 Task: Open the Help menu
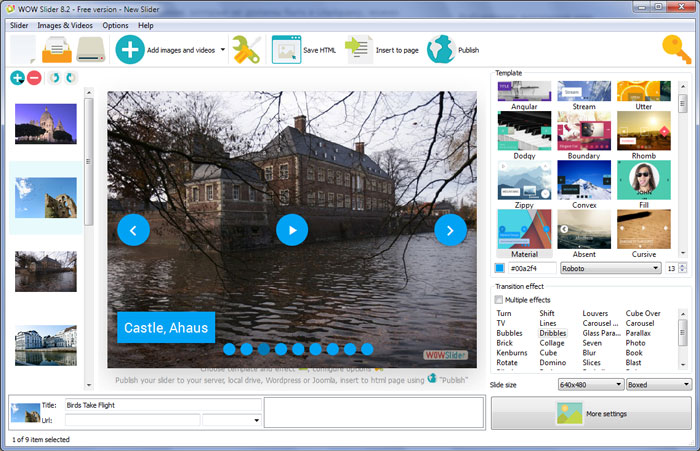tap(146, 25)
